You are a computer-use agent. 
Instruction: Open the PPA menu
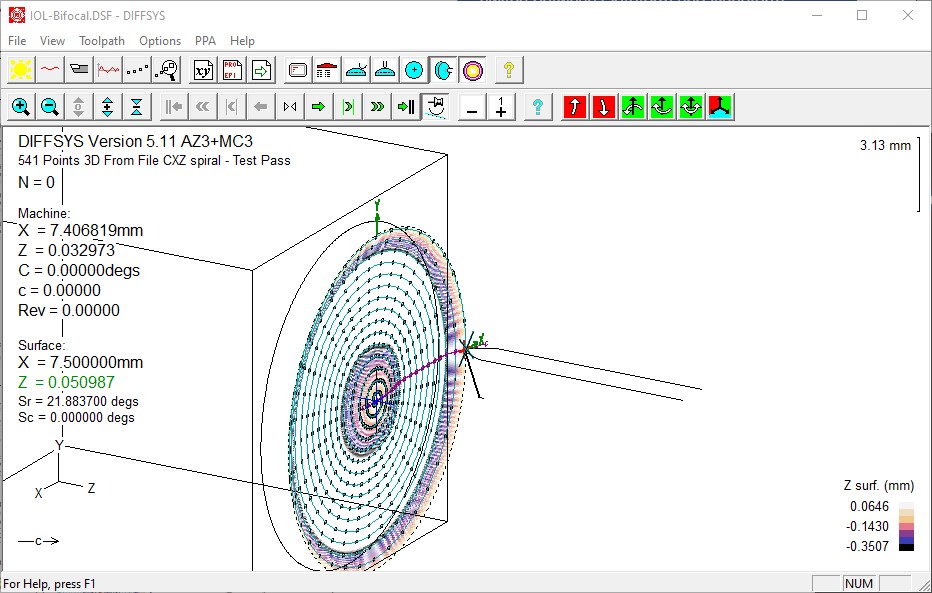pos(205,41)
